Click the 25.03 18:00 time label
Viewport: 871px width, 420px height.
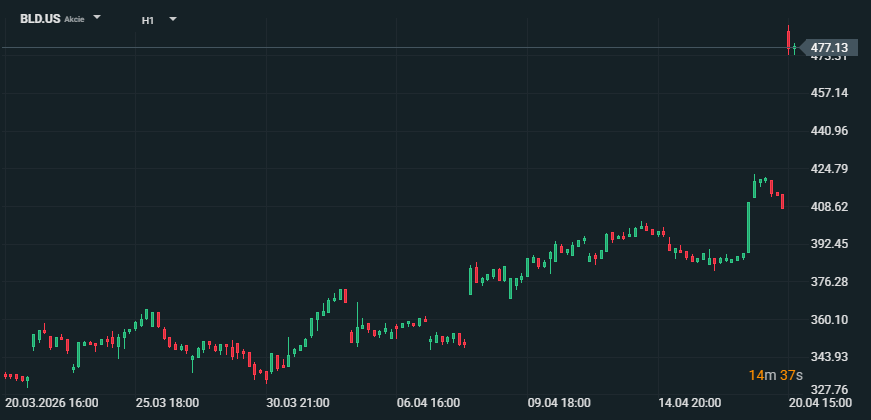[x=167, y=403]
